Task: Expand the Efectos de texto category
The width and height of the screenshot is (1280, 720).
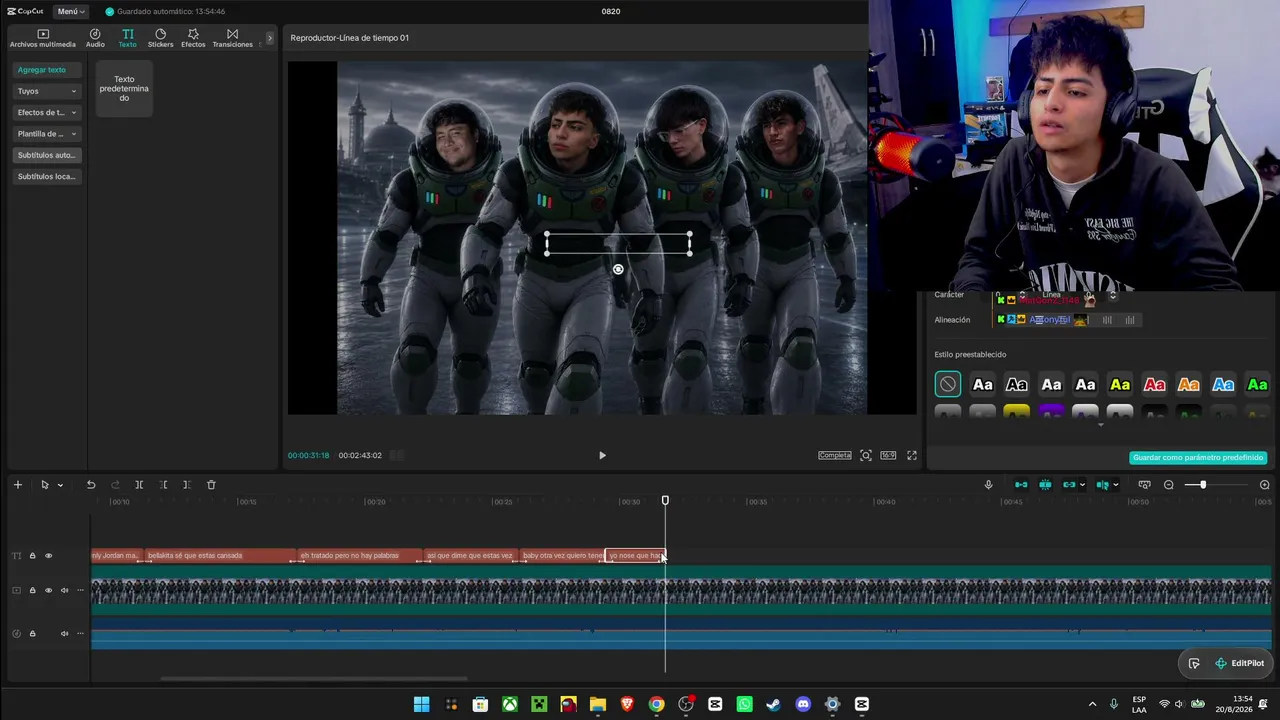Action: [47, 112]
